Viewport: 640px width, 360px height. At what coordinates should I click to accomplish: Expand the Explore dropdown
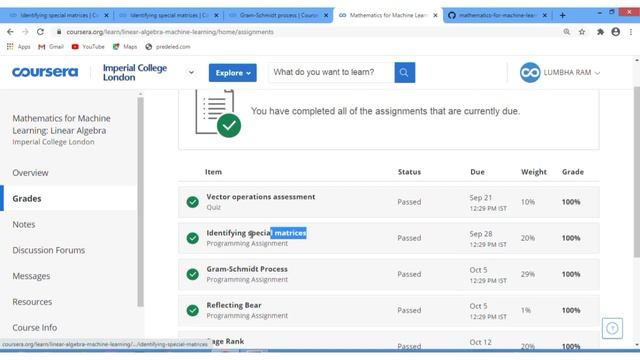click(x=233, y=73)
